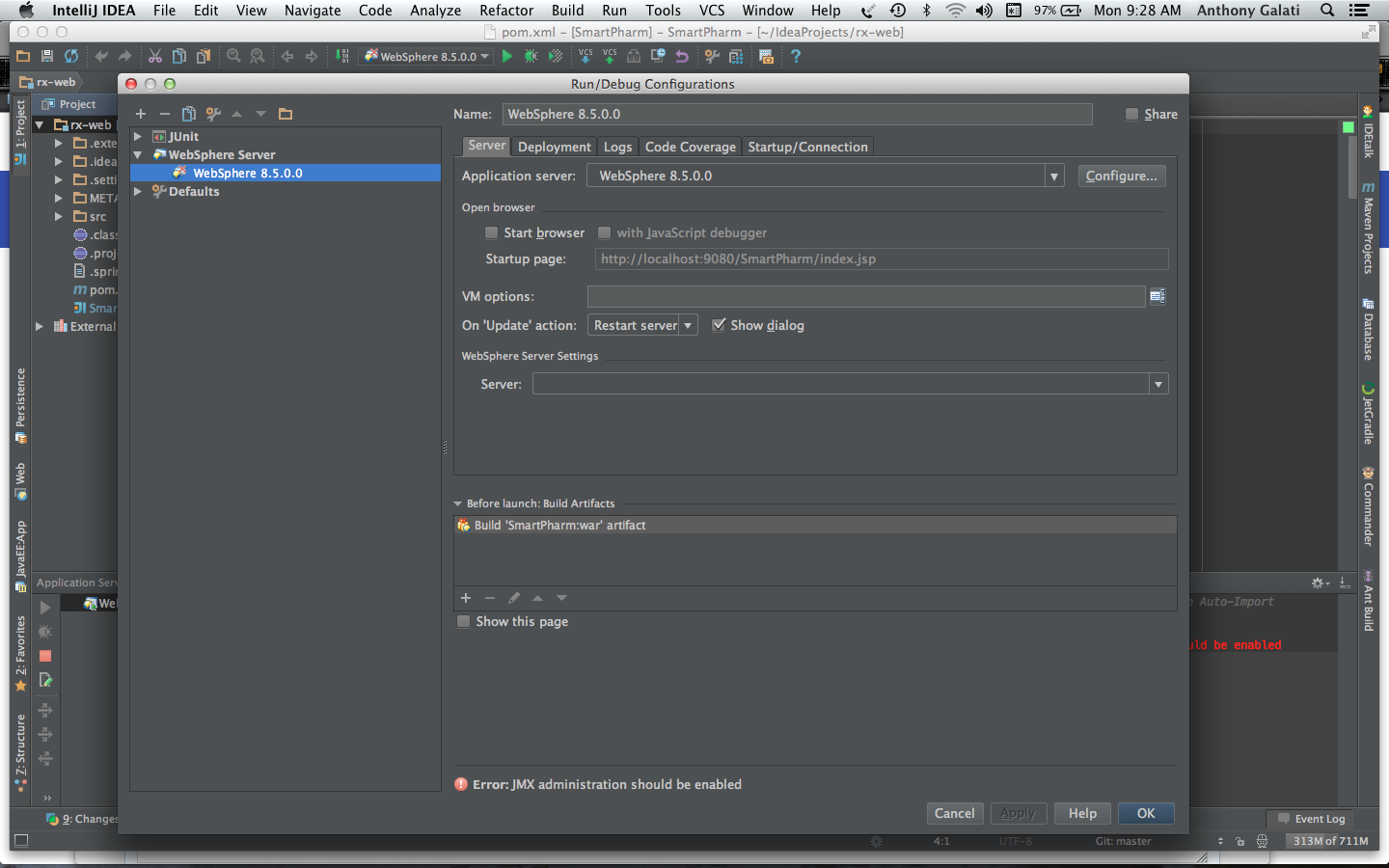Add new configuration with plus icon
Image resolution: width=1389 pixels, height=868 pixels.
141,114
